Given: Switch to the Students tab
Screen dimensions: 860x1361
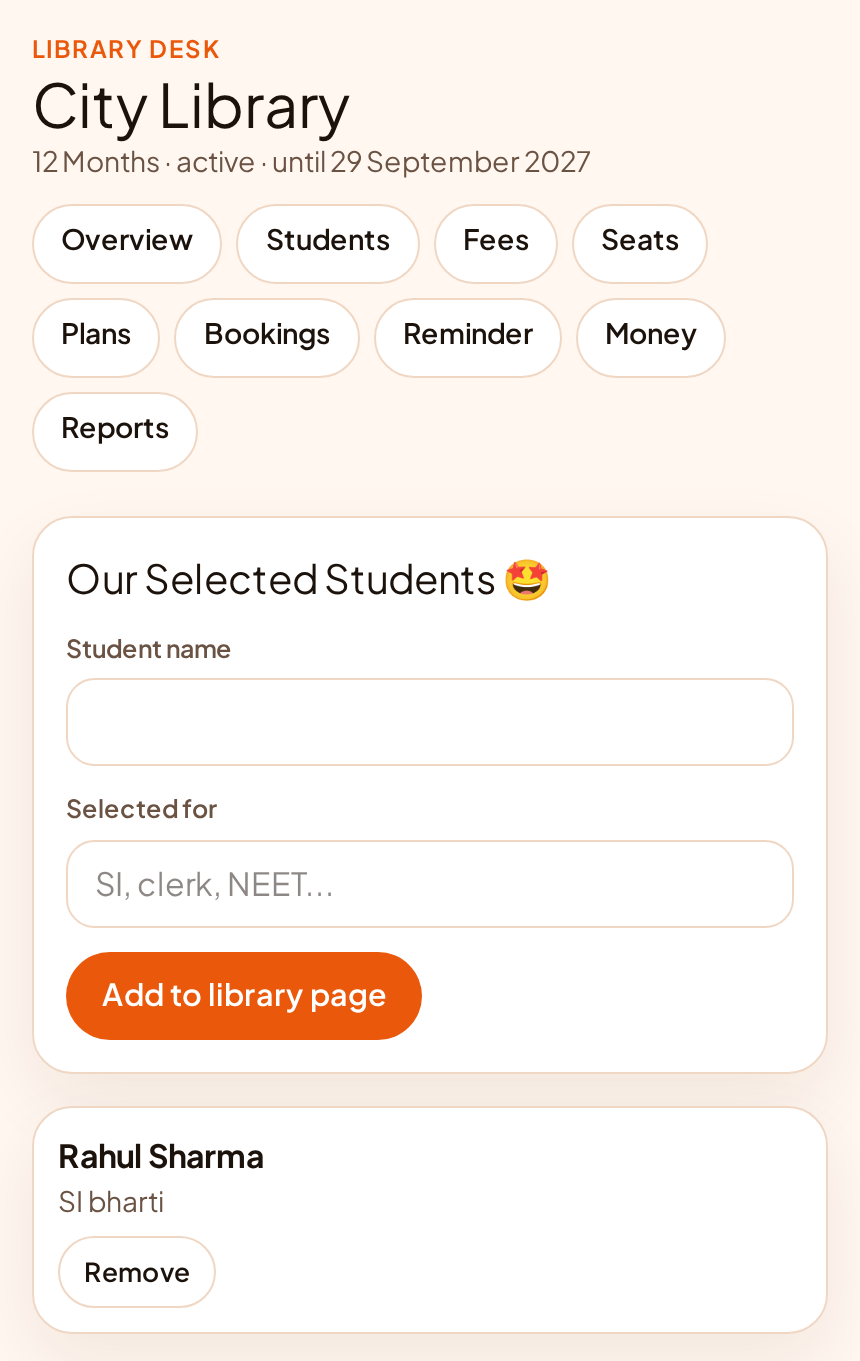Looking at the screenshot, I should click(328, 244).
